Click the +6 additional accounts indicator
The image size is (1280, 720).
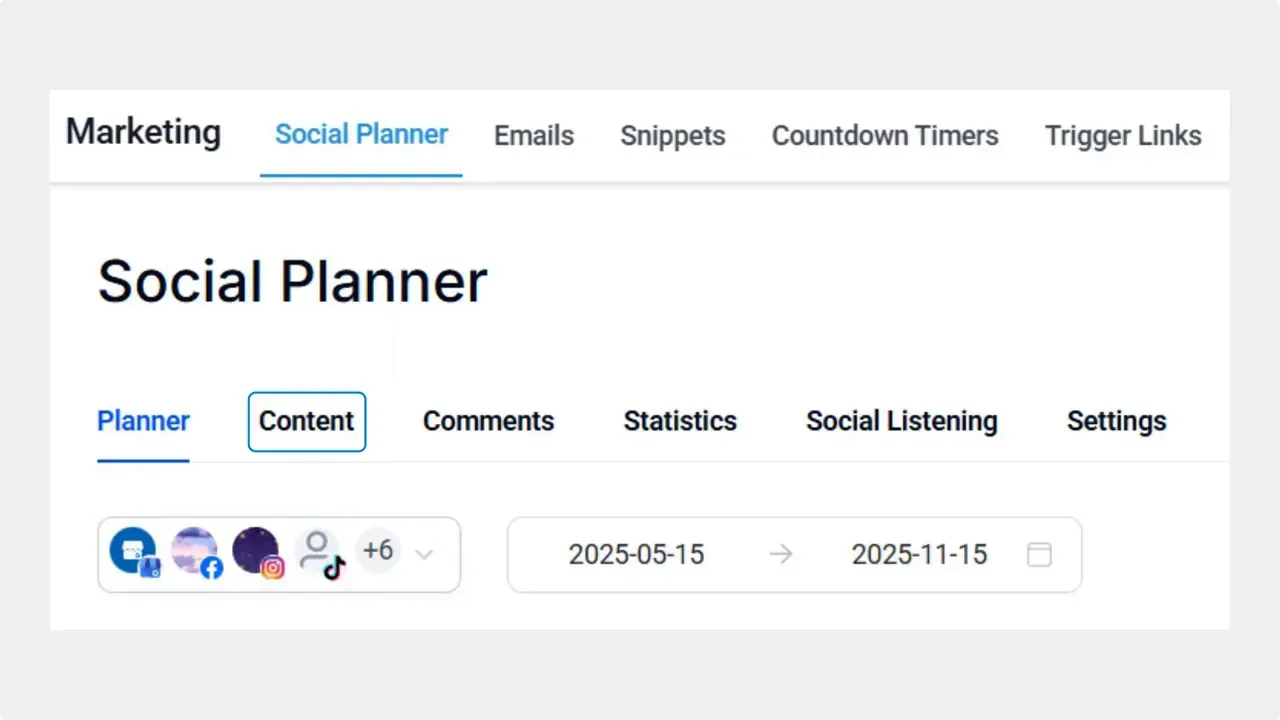(378, 550)
